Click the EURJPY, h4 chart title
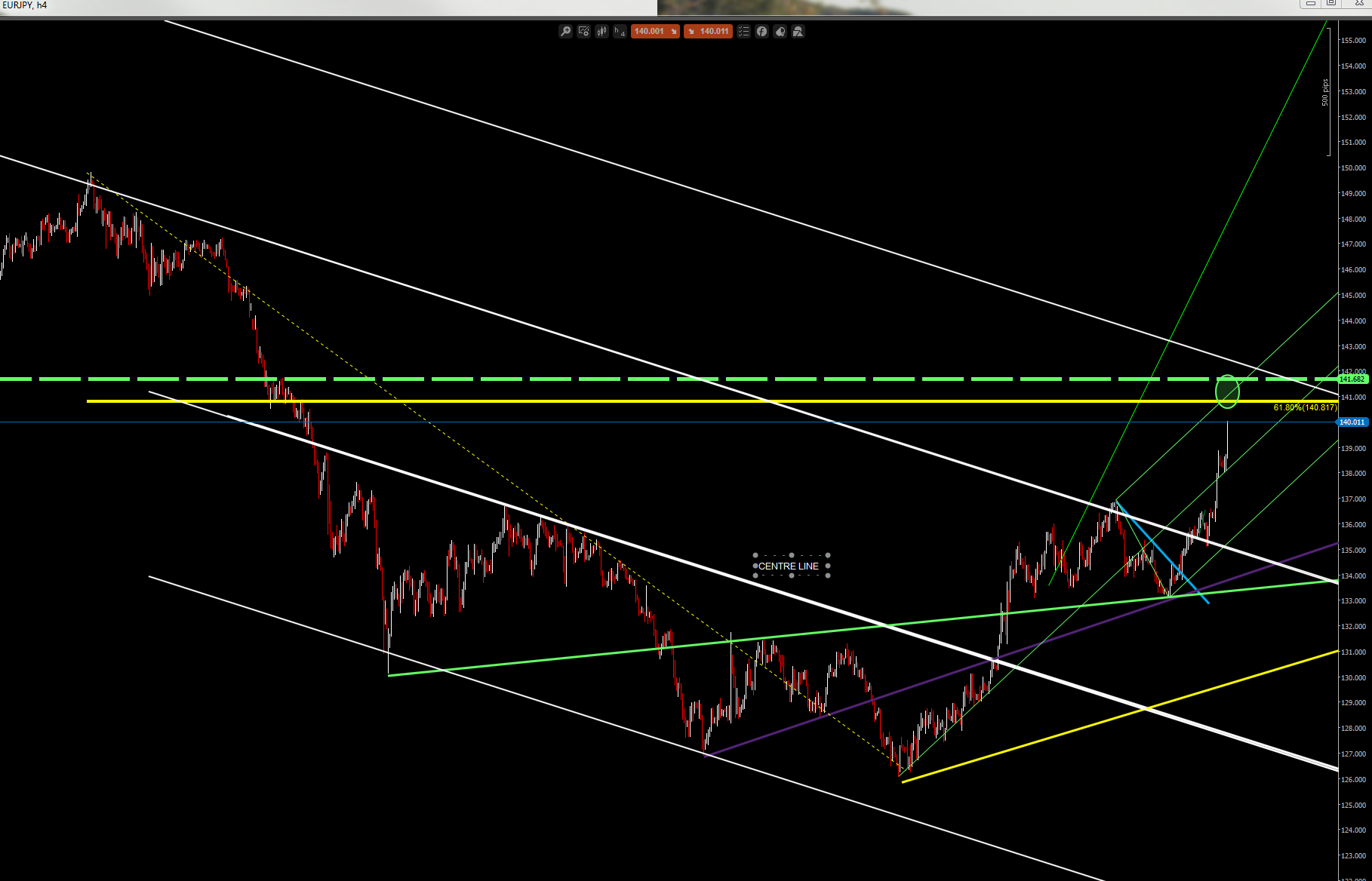The image size is (1372, 881). click(25, 5)
